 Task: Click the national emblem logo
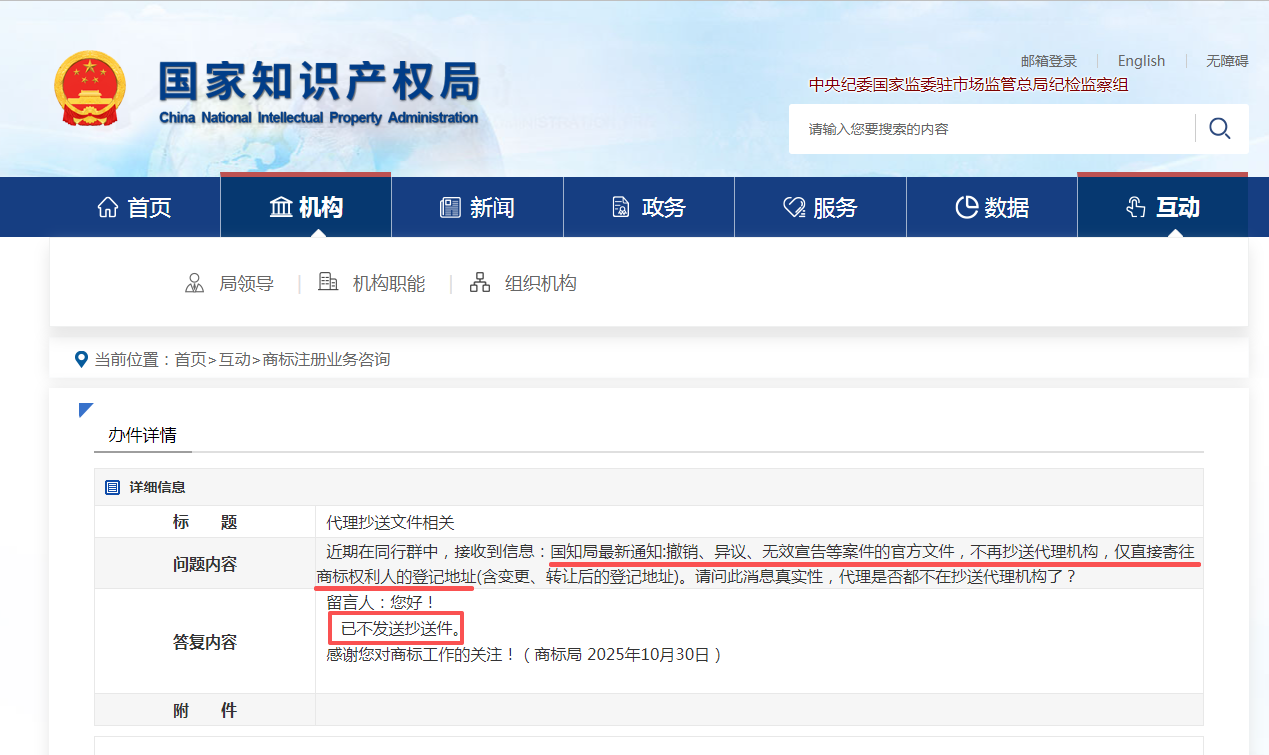[x=90, y=90]
